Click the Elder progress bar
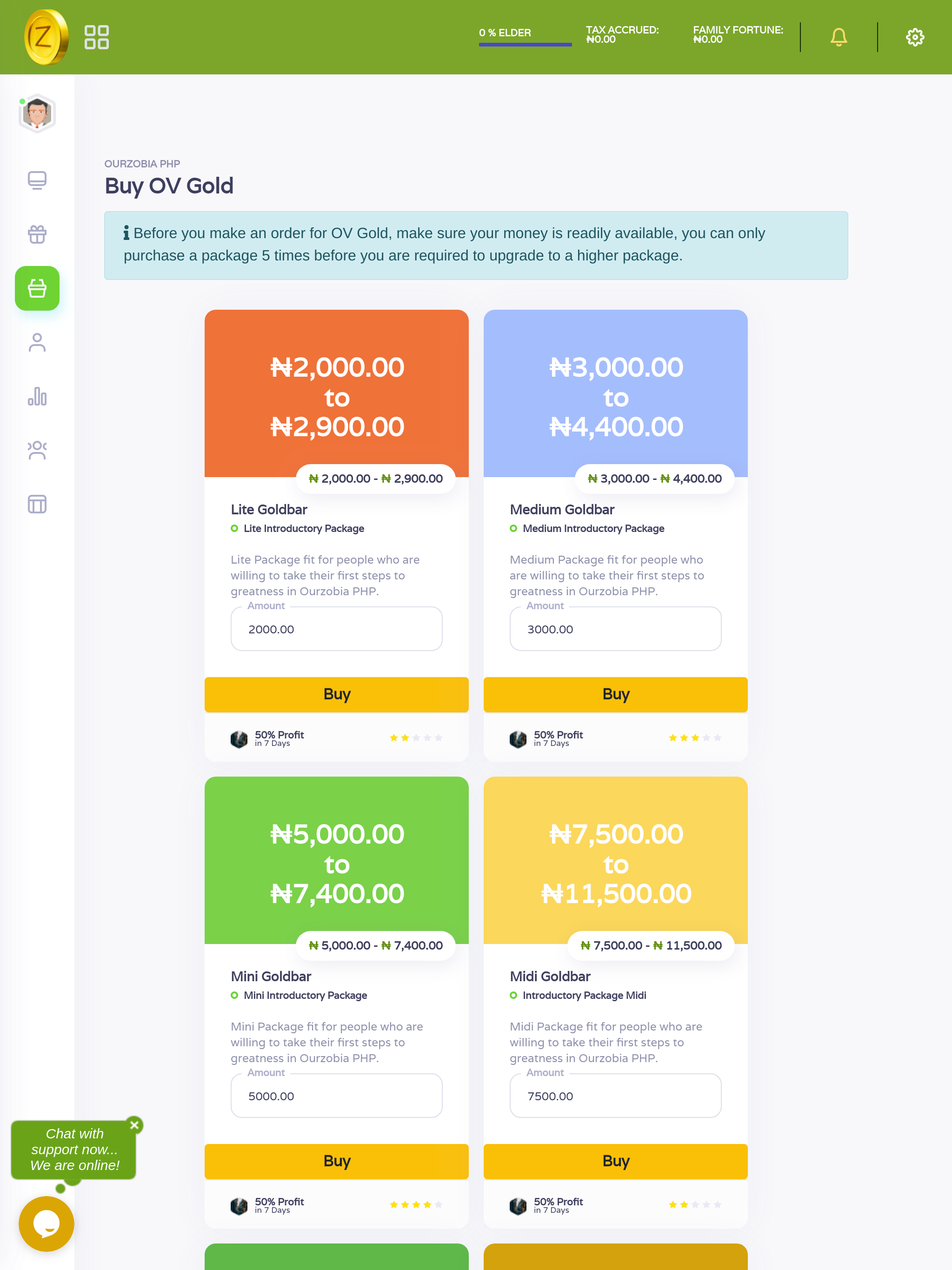Image resolution: width=952 pixels, height=1270 pixels. click(x=526, y=44)
